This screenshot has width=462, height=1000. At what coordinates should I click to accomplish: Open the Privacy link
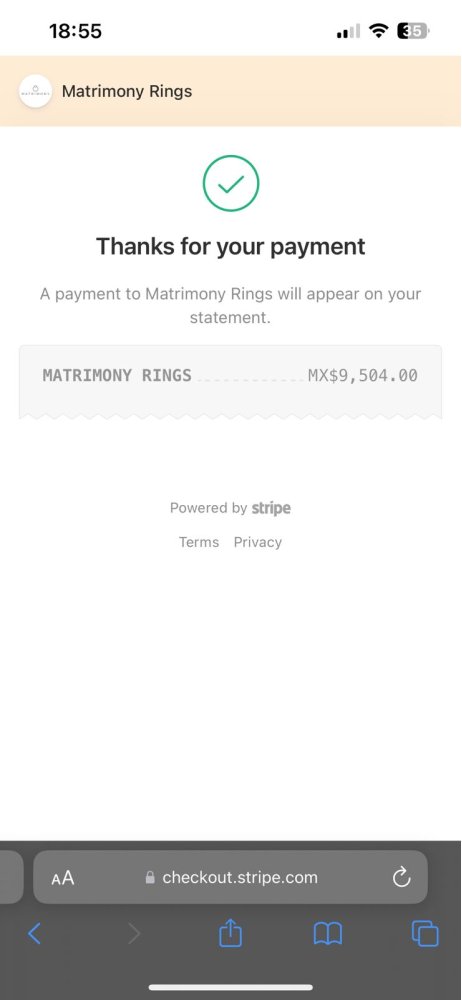tap(258, 542)
